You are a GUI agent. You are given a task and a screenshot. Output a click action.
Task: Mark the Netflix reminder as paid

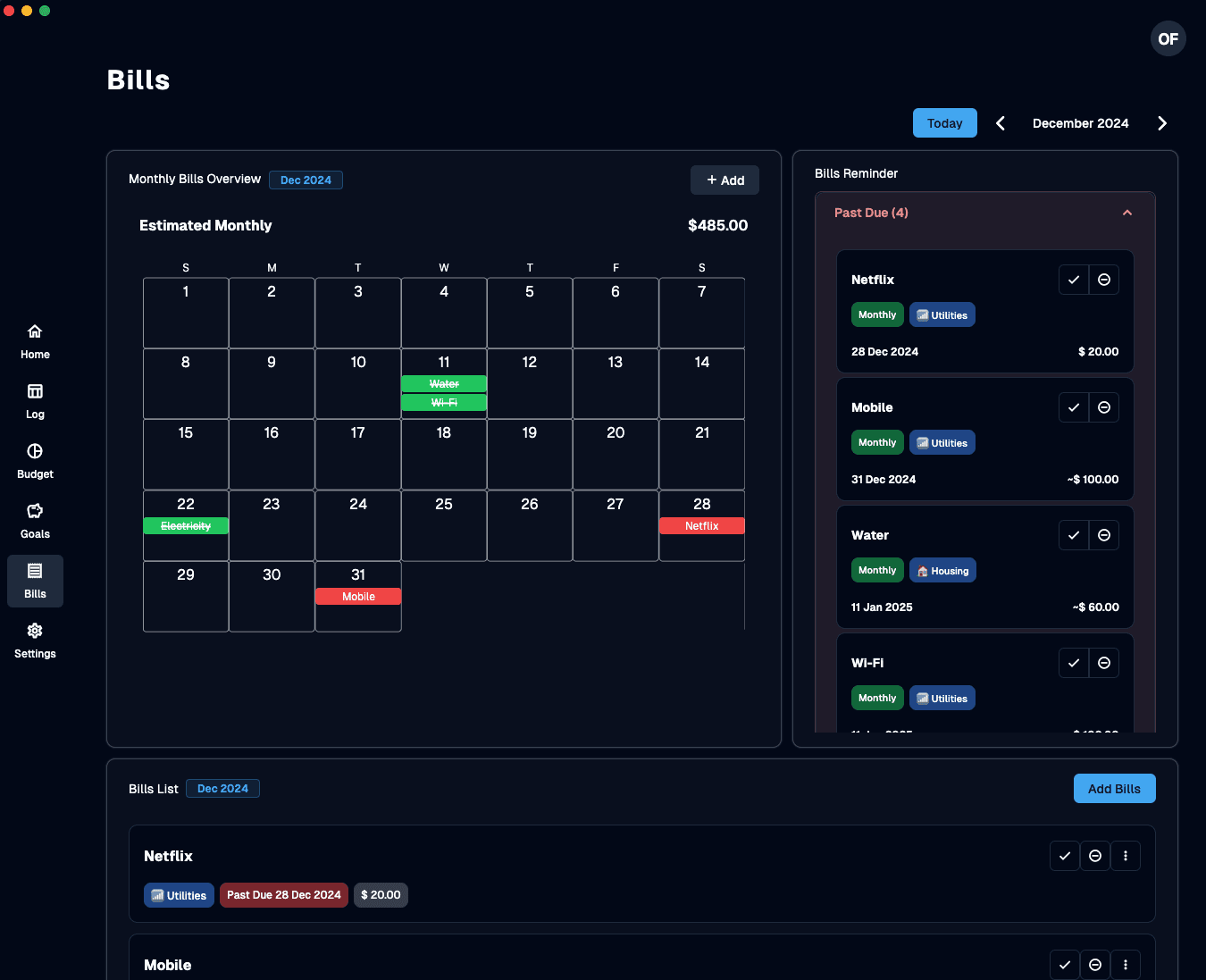coord(1074,280)
